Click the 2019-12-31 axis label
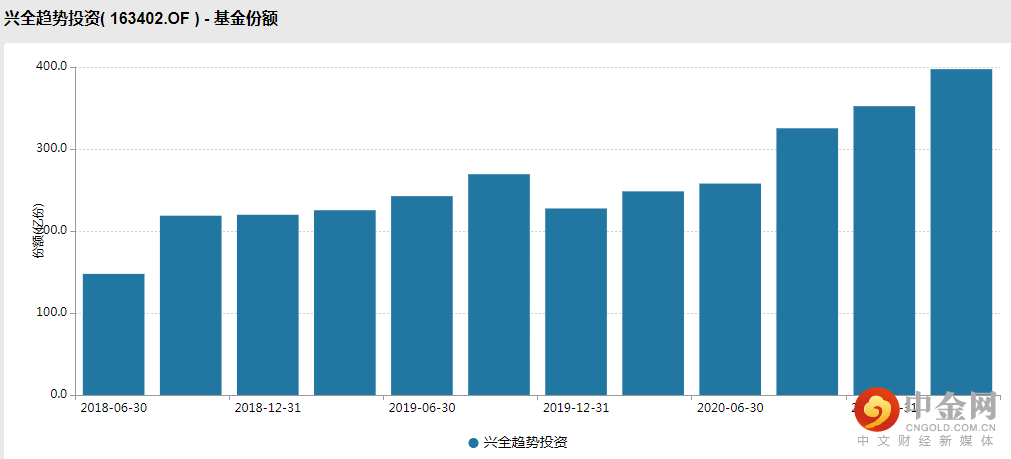Viewport: 1011px width, 459px height. click(576, 409)
